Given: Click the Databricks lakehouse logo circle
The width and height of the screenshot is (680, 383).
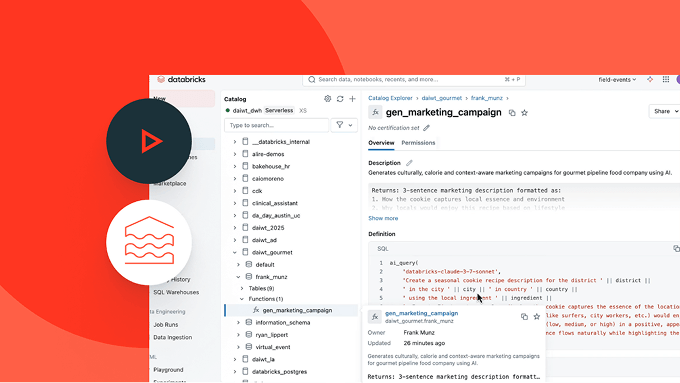Looking at the screenshot, I should [x=149, y=242].
